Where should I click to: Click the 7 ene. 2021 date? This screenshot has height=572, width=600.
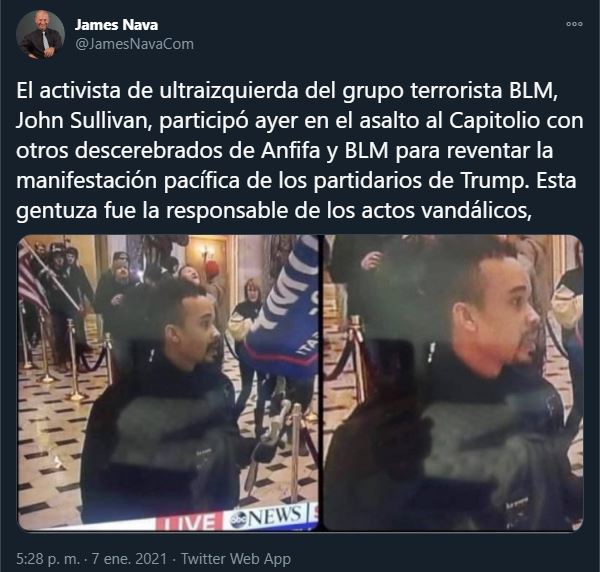[x=129, y=559]
